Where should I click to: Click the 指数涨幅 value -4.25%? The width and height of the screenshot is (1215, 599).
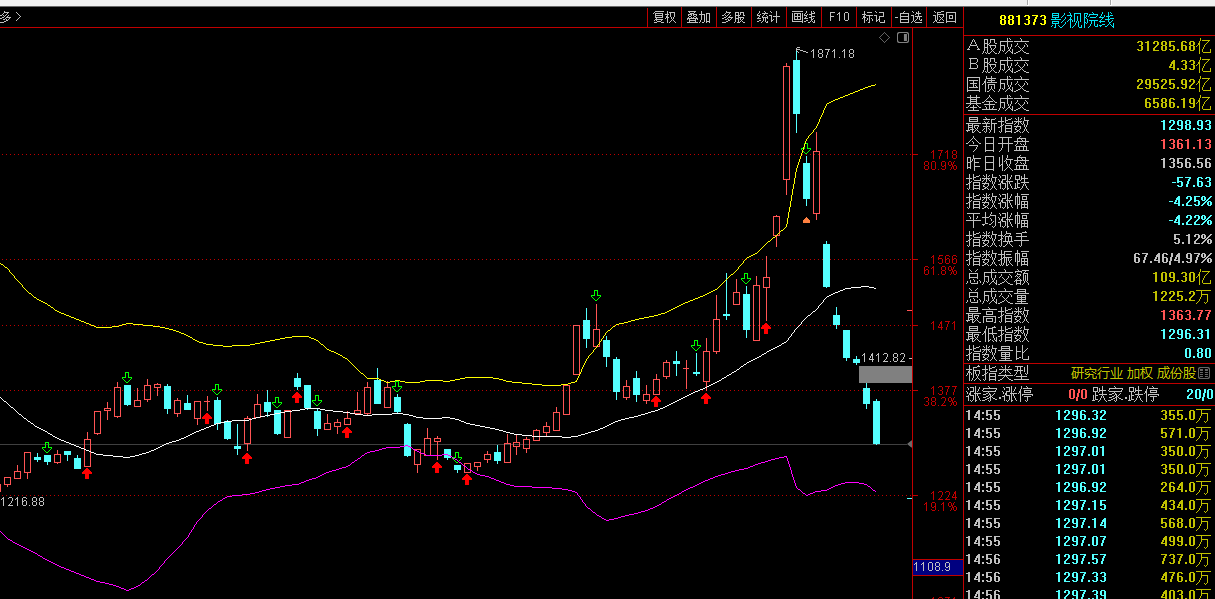pos(1190,202)
